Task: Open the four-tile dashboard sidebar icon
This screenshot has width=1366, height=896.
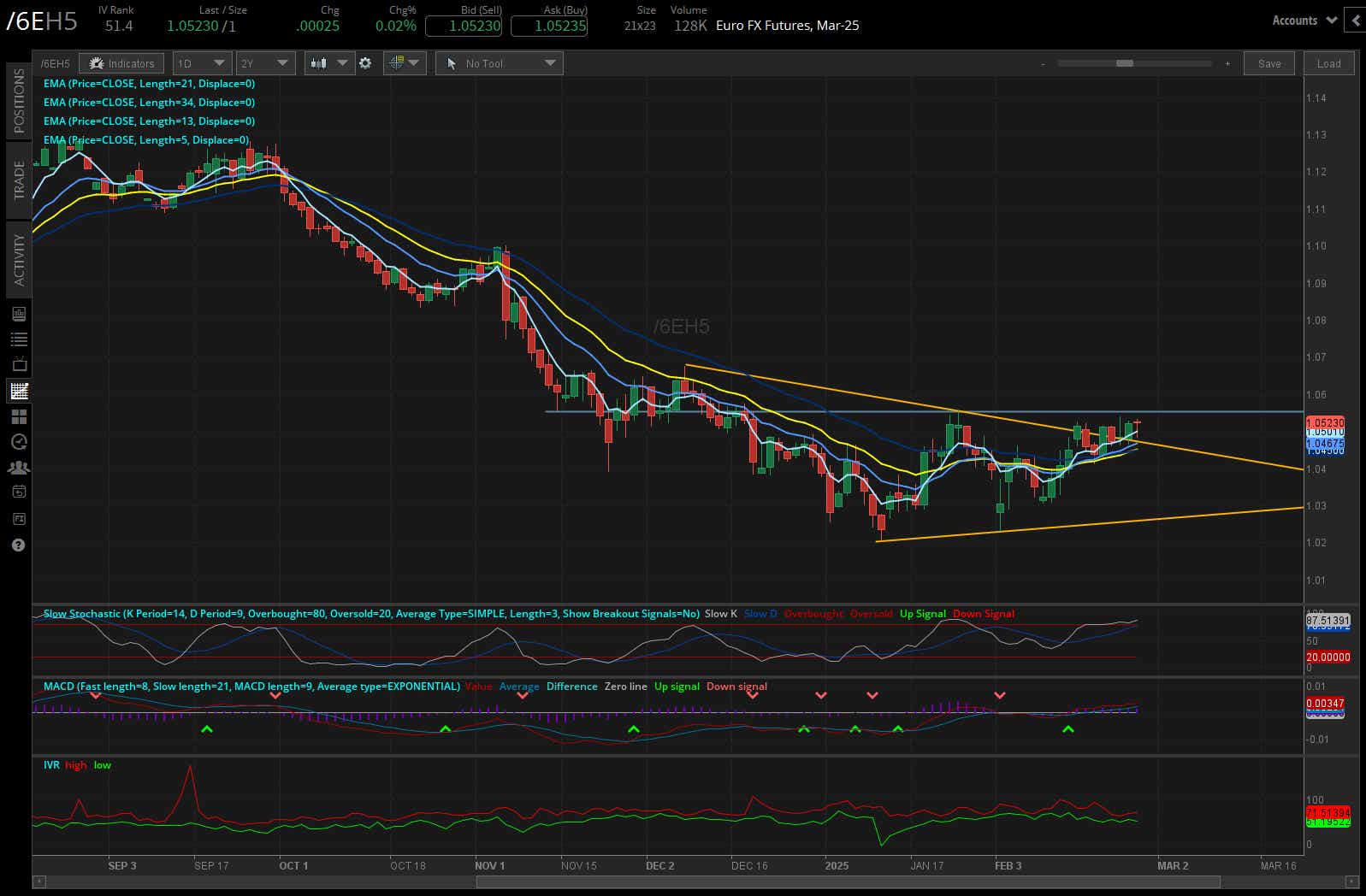Action: click(19, 416)
